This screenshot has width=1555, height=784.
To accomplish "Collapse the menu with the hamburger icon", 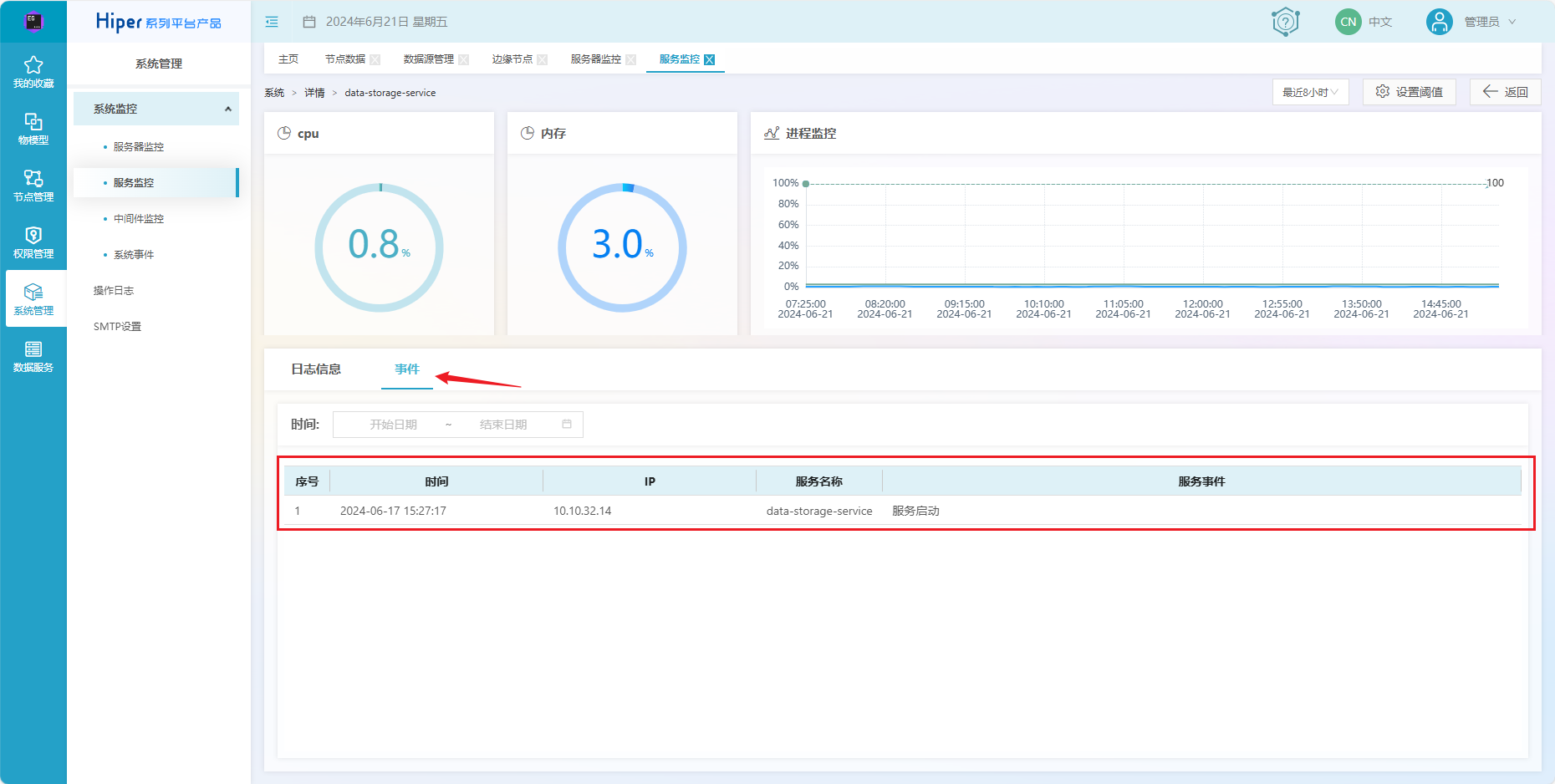I will tap(272, 22).
